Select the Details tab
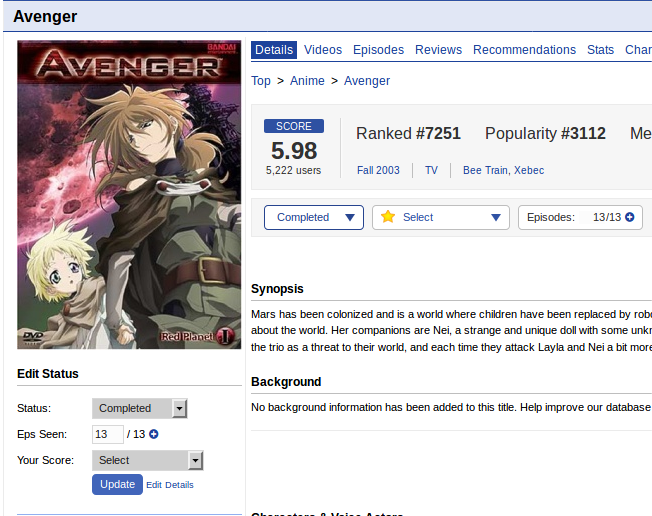Screen dimensions: 652x516 274,50
